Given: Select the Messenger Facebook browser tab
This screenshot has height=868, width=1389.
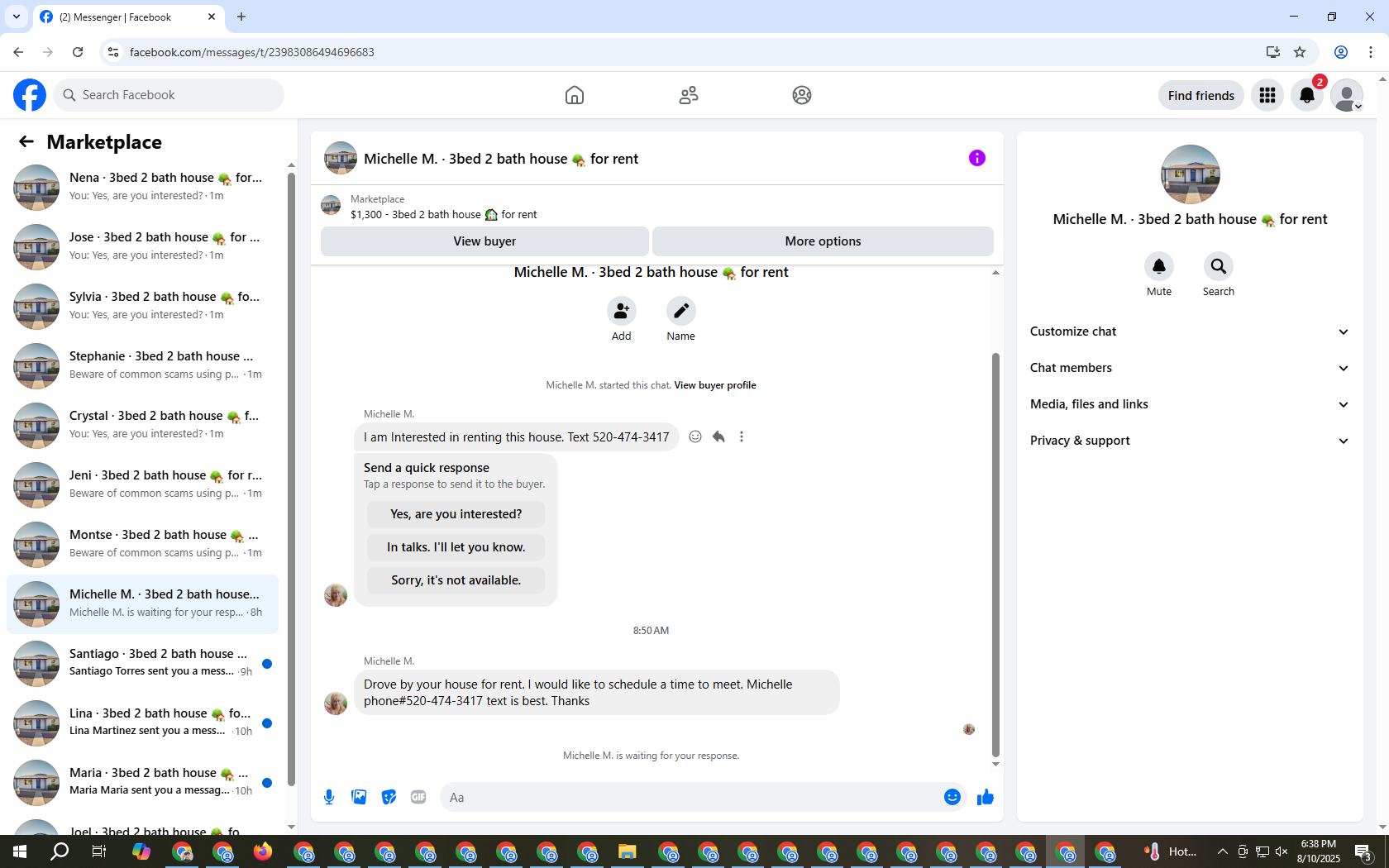Looking at the screenshot, I should [x=128, y=17].
